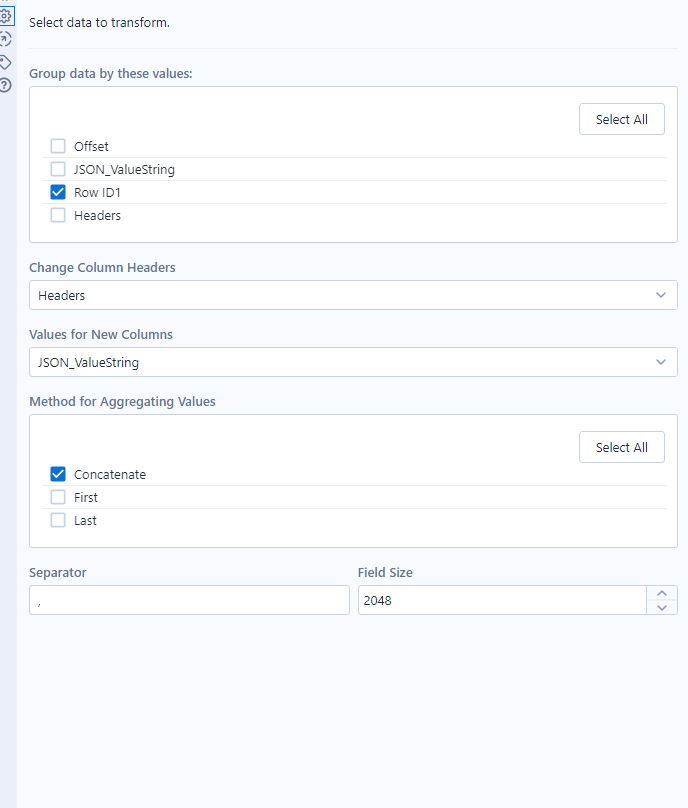This screenshot has width=688, height=808.
Task: Click the Field Size number box
Action: [x=502, y=600]
